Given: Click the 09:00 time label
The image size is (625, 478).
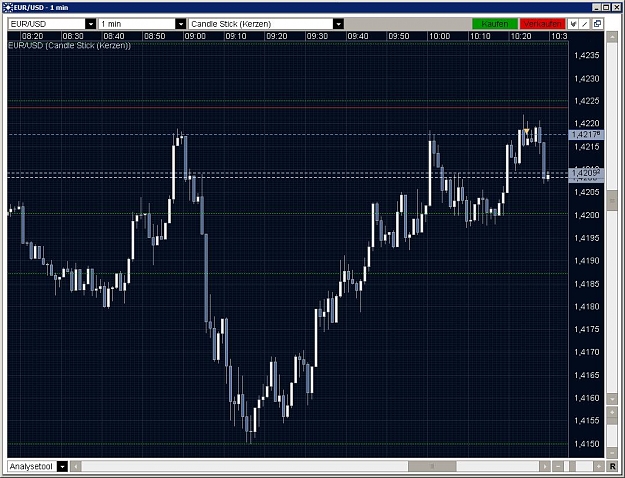Looking at the screenshot, I should [195, 36].
